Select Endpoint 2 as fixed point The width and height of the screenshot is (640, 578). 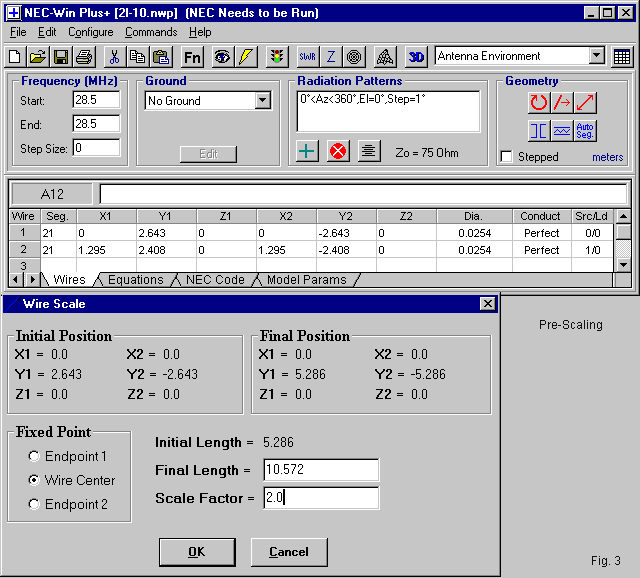click(35, 504)
